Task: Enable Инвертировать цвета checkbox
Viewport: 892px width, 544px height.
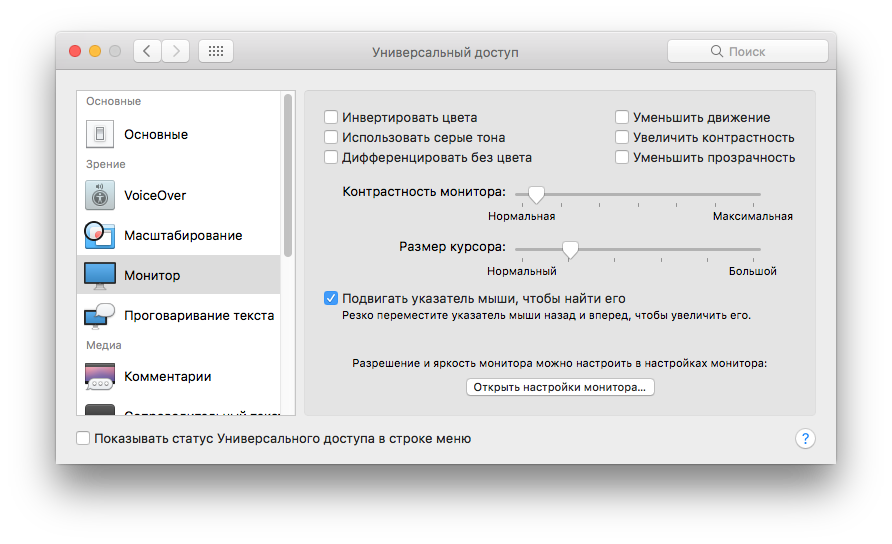Action: pyautogui.click(x=331, y=118)
